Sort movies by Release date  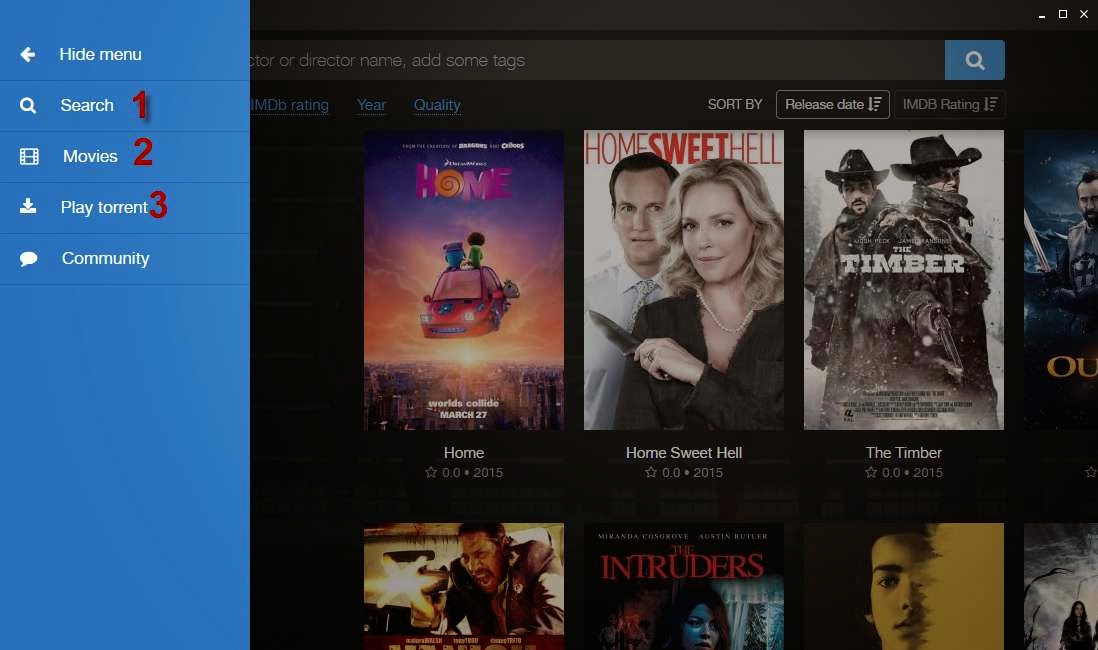click(833, 104)
